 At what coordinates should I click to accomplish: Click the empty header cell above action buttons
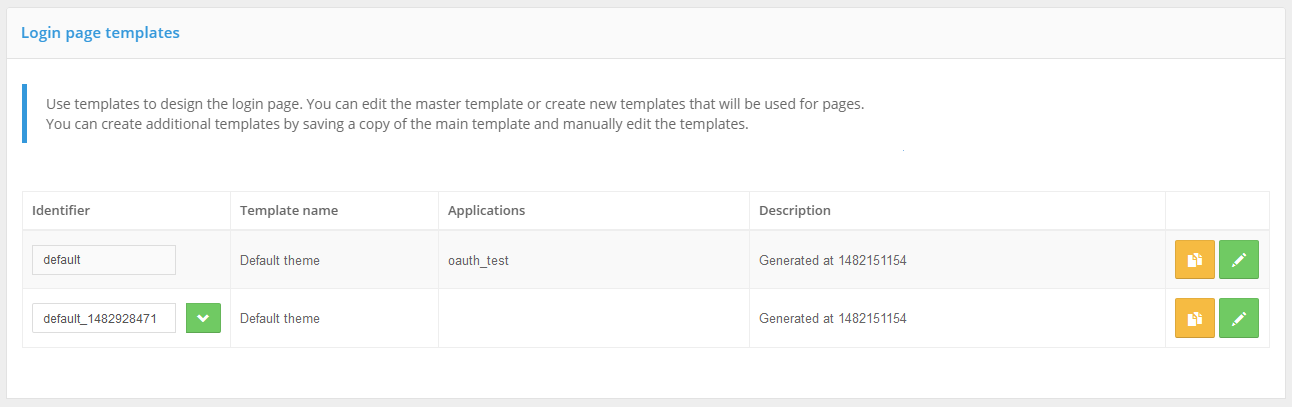click(1217, 211)
